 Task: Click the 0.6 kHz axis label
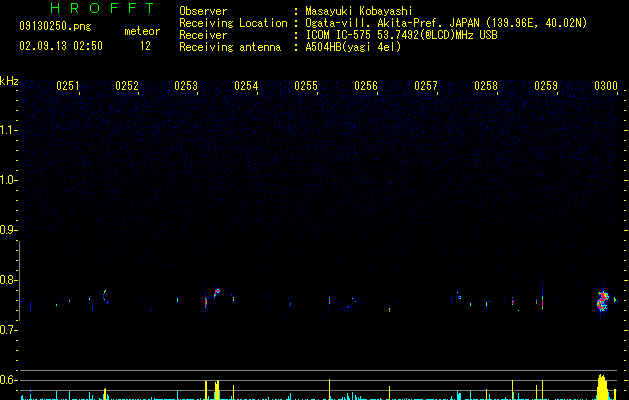click(8, 380)
